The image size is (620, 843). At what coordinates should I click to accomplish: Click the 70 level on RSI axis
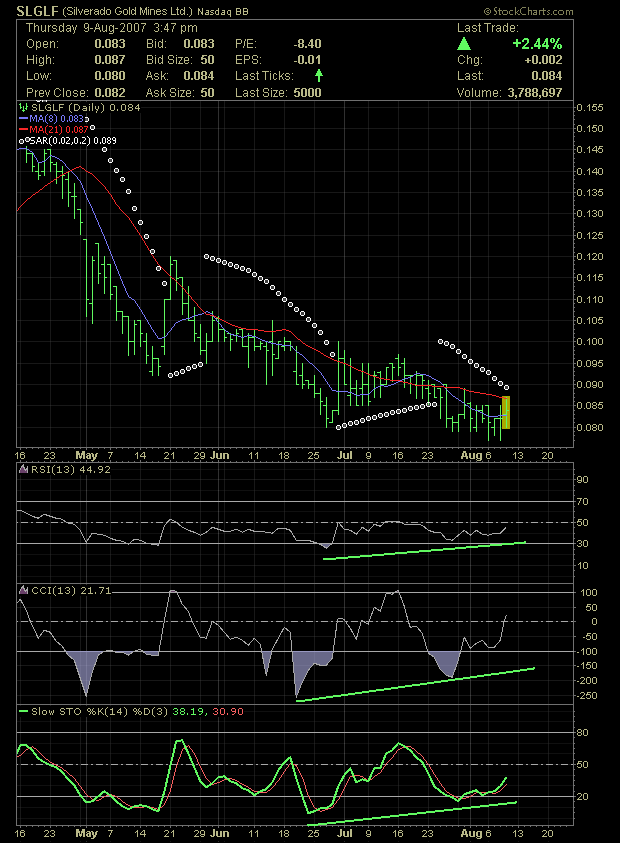click(x=582, y=501)
